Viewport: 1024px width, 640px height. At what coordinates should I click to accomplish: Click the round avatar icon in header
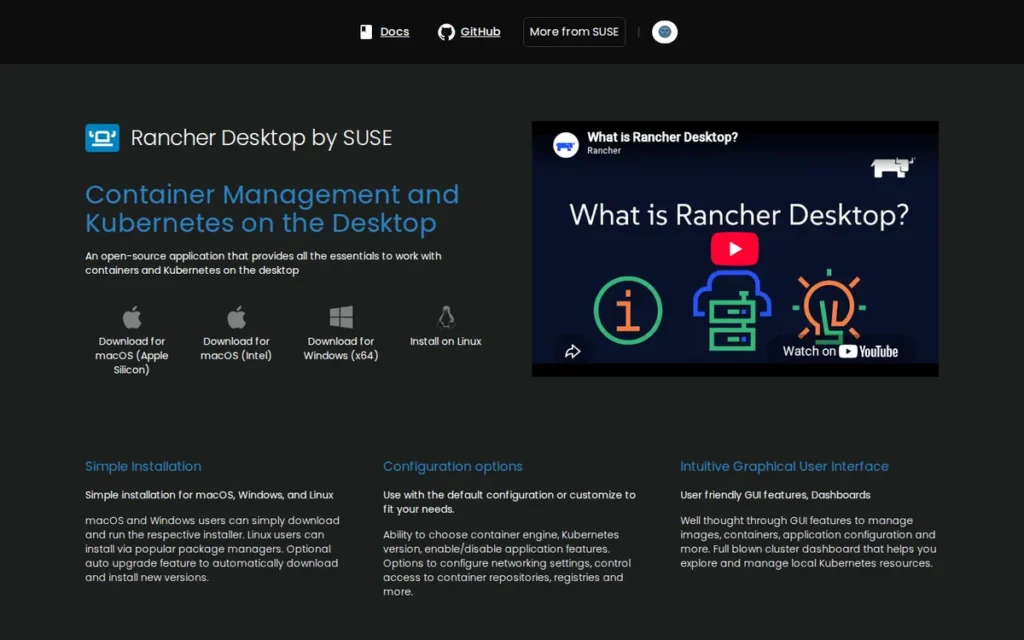pos(664,31)
